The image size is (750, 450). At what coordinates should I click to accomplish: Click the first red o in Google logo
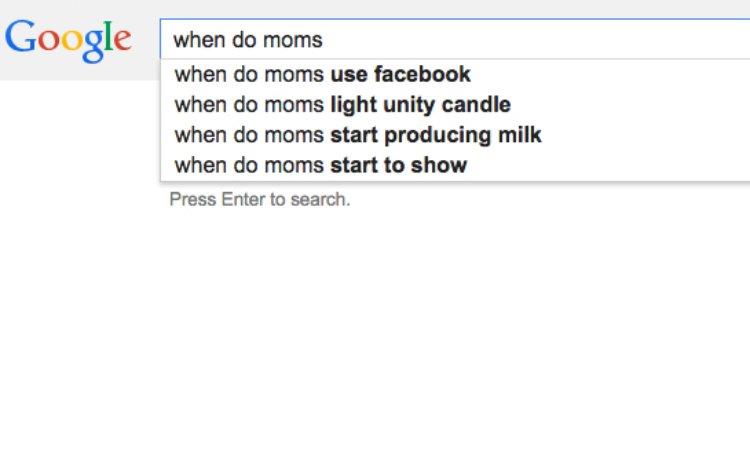[48, 40]
